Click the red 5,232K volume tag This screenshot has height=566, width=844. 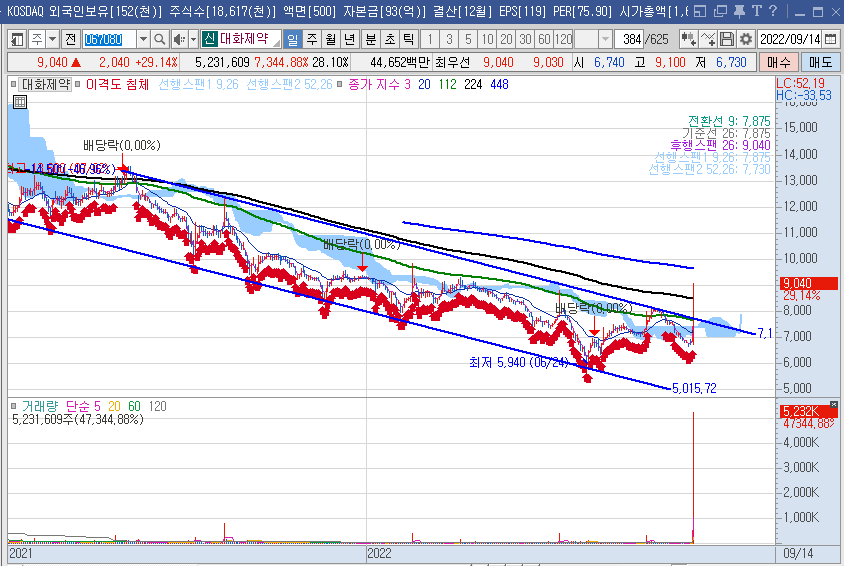click(808, 412)
